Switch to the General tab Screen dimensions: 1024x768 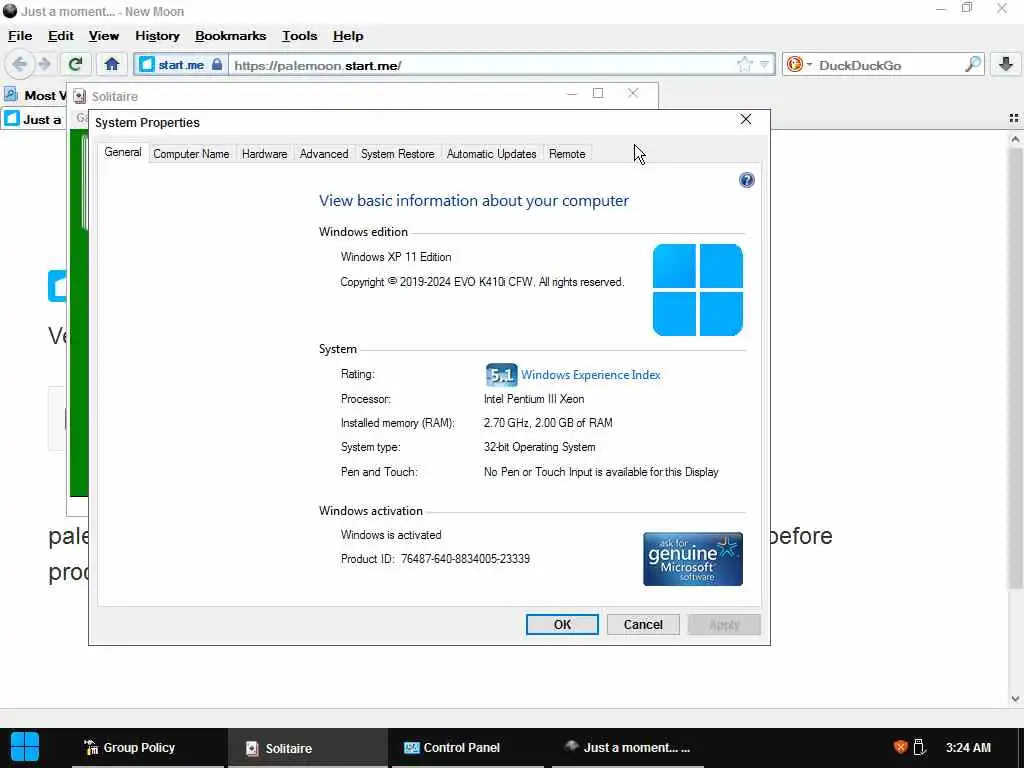click(x=123, y=152)
